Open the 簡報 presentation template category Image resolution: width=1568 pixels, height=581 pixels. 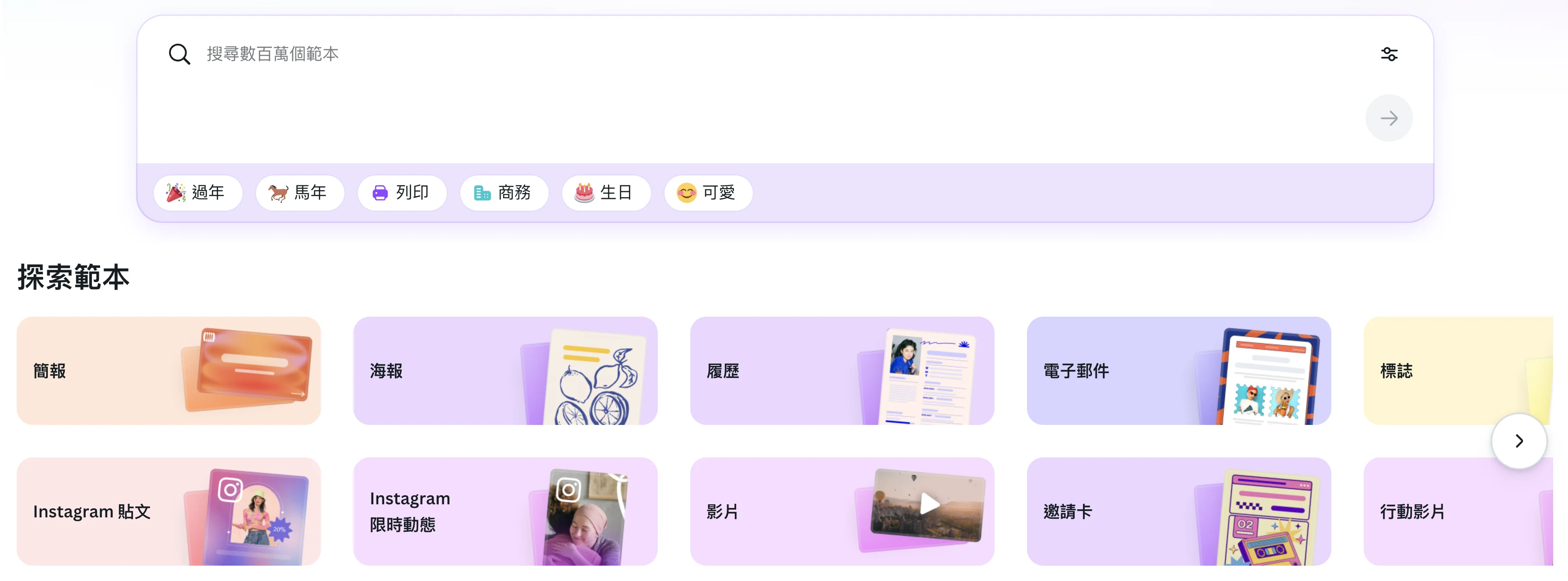coord(169,370)
